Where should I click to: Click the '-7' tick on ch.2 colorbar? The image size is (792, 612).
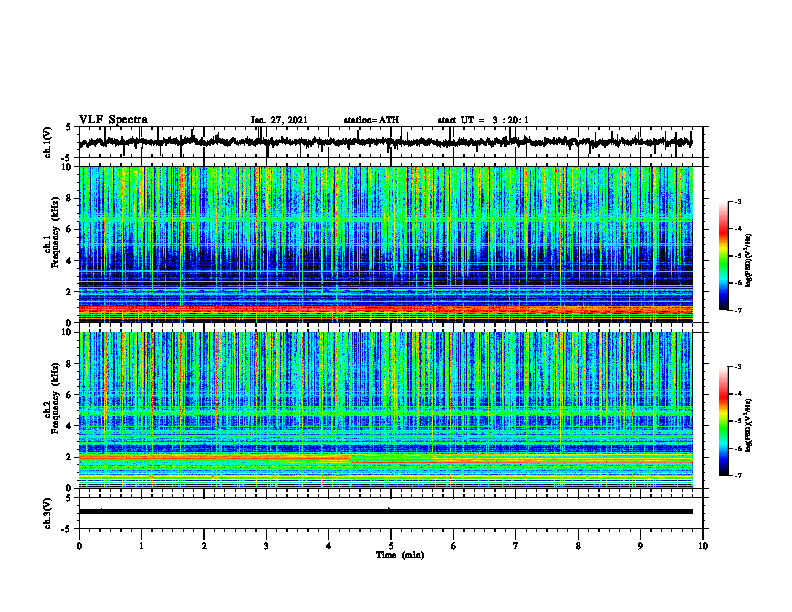[737, 475]
